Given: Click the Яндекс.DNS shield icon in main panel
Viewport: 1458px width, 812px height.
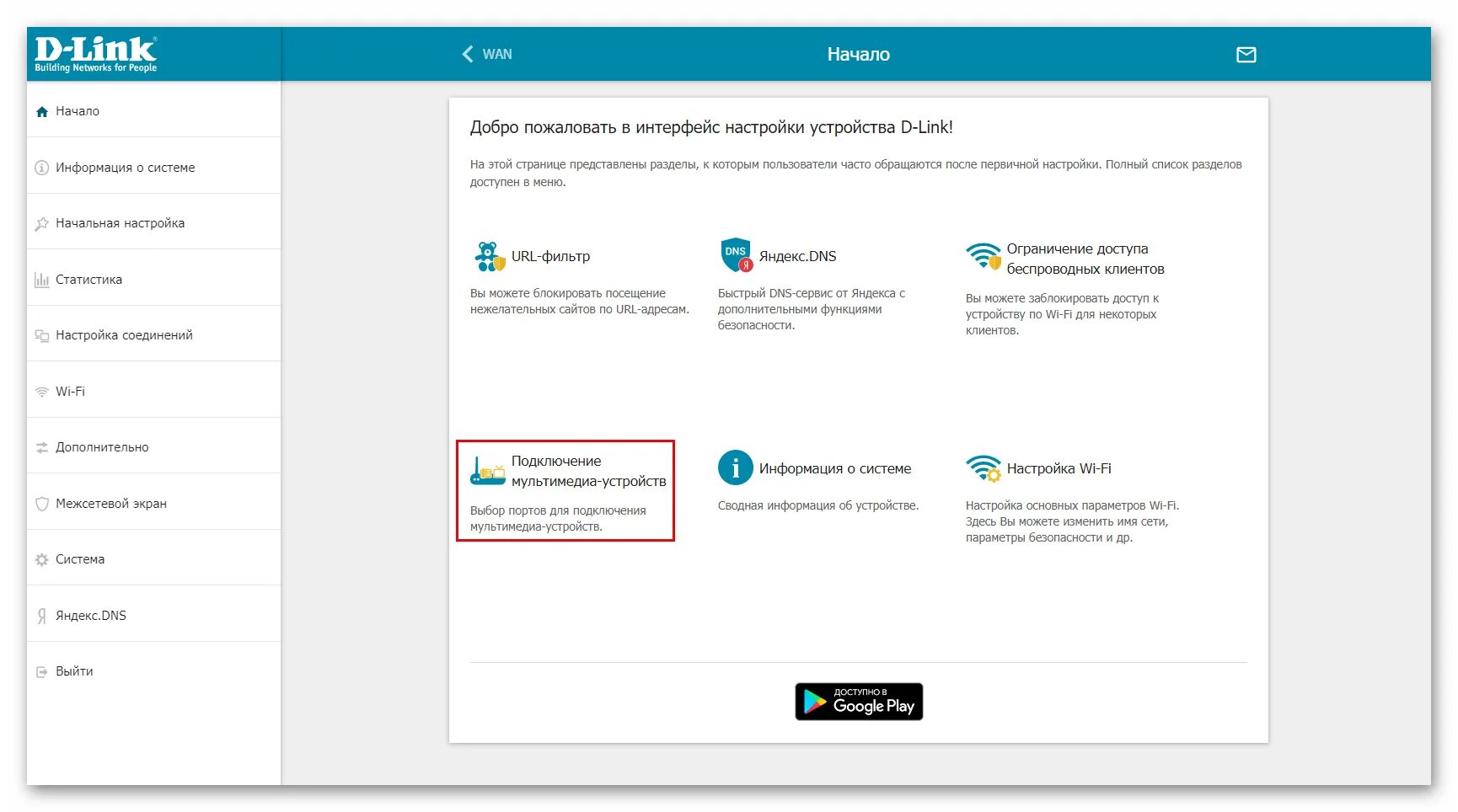Looking at the screenshot, I should coord(736,255).
